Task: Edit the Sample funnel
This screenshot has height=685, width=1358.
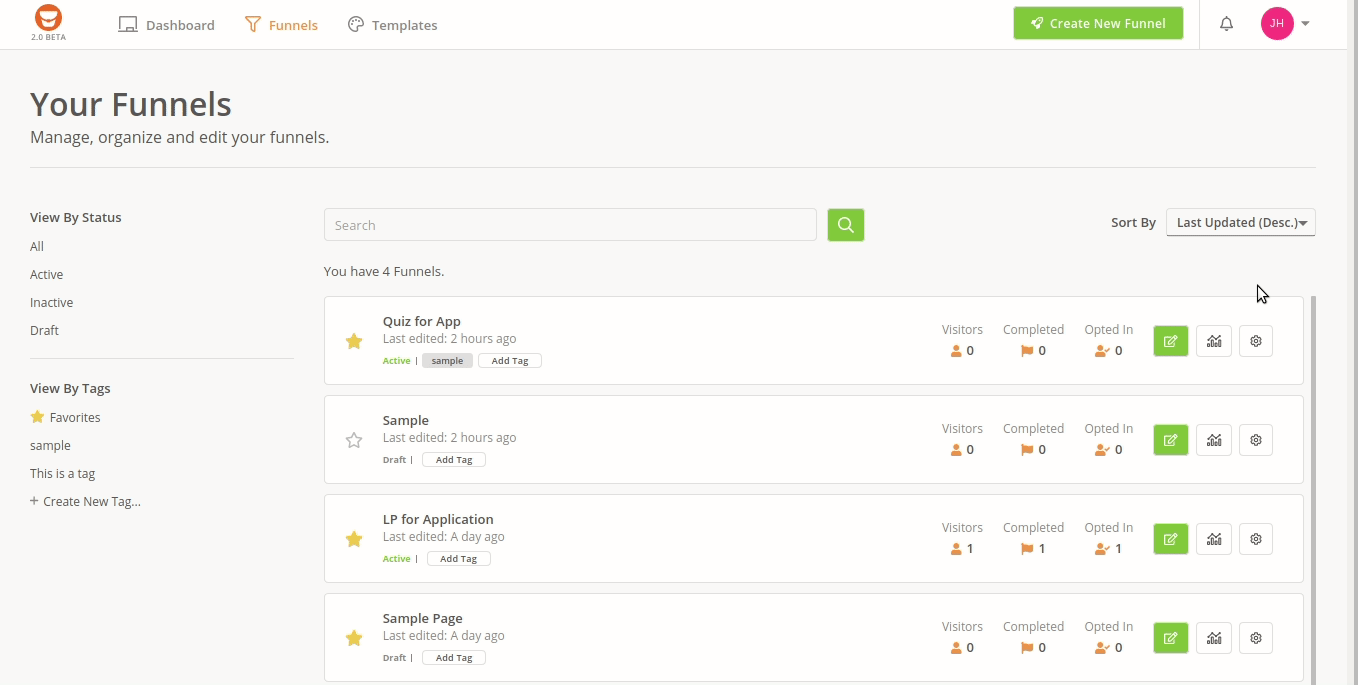Action: [1171, 440]
